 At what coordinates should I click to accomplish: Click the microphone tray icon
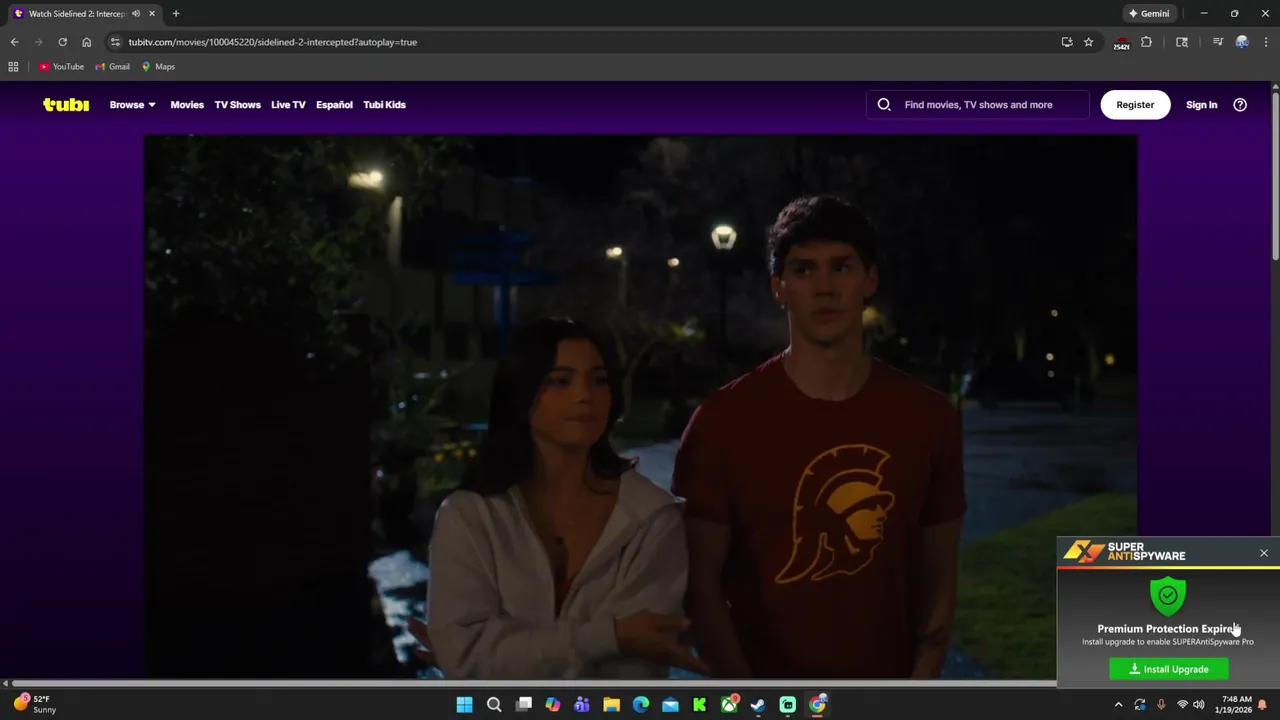[x=1161, y=705]
